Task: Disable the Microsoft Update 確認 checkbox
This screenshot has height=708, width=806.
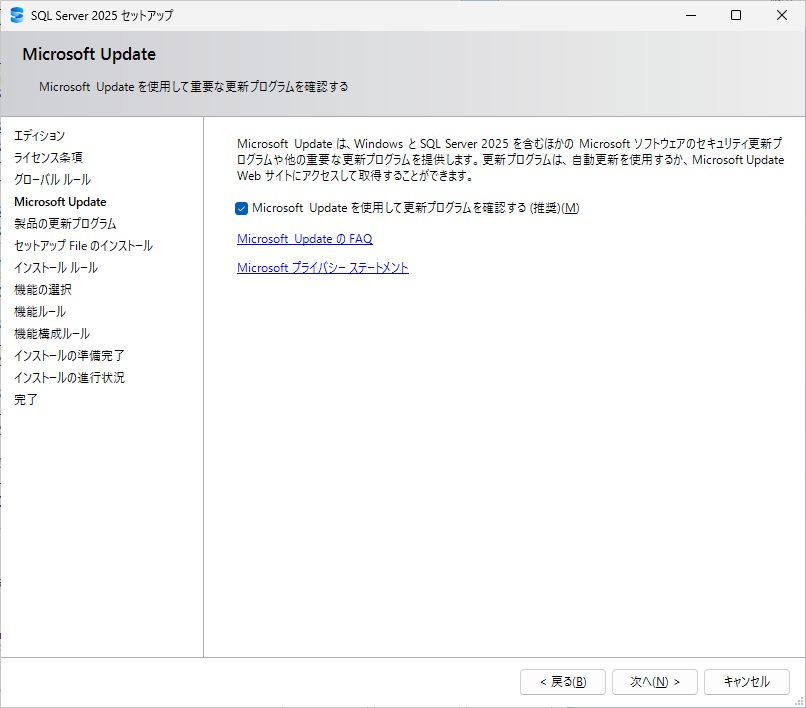Action: (x=241, y=208)
